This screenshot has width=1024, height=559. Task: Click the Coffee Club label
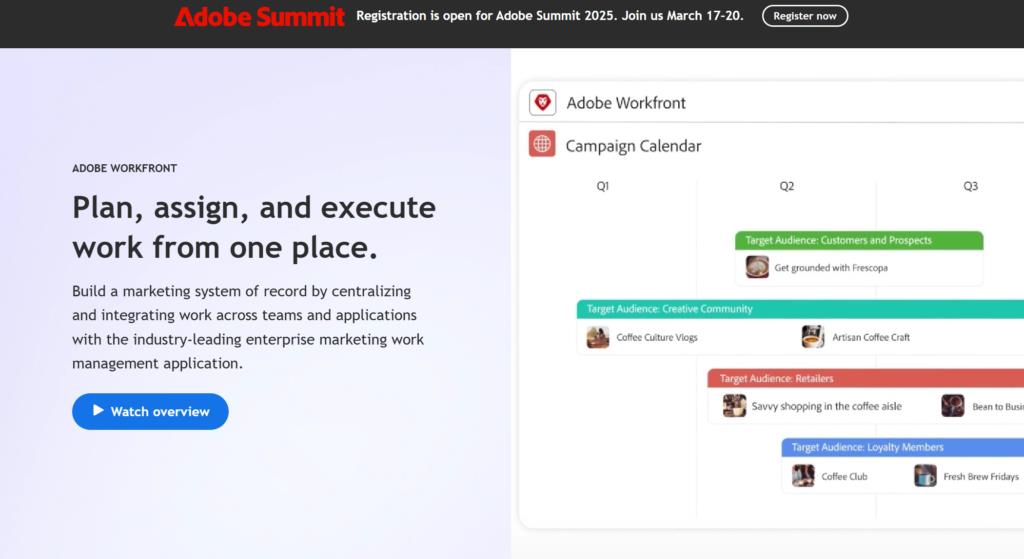coord(844,477)
